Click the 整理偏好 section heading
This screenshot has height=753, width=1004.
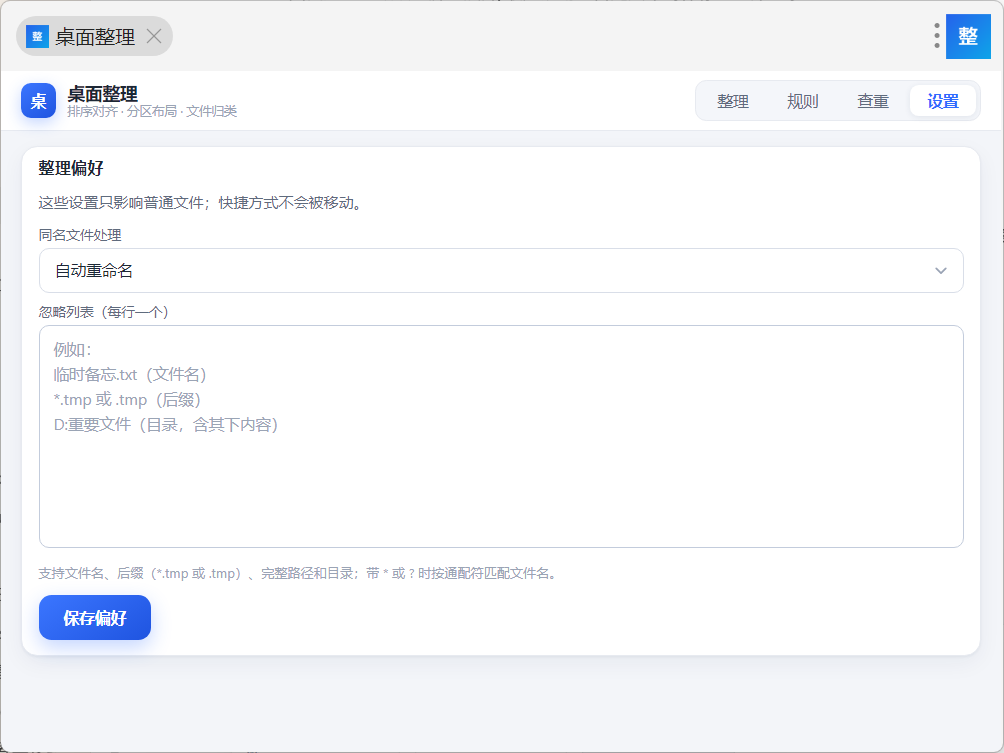tap(71, 168)
